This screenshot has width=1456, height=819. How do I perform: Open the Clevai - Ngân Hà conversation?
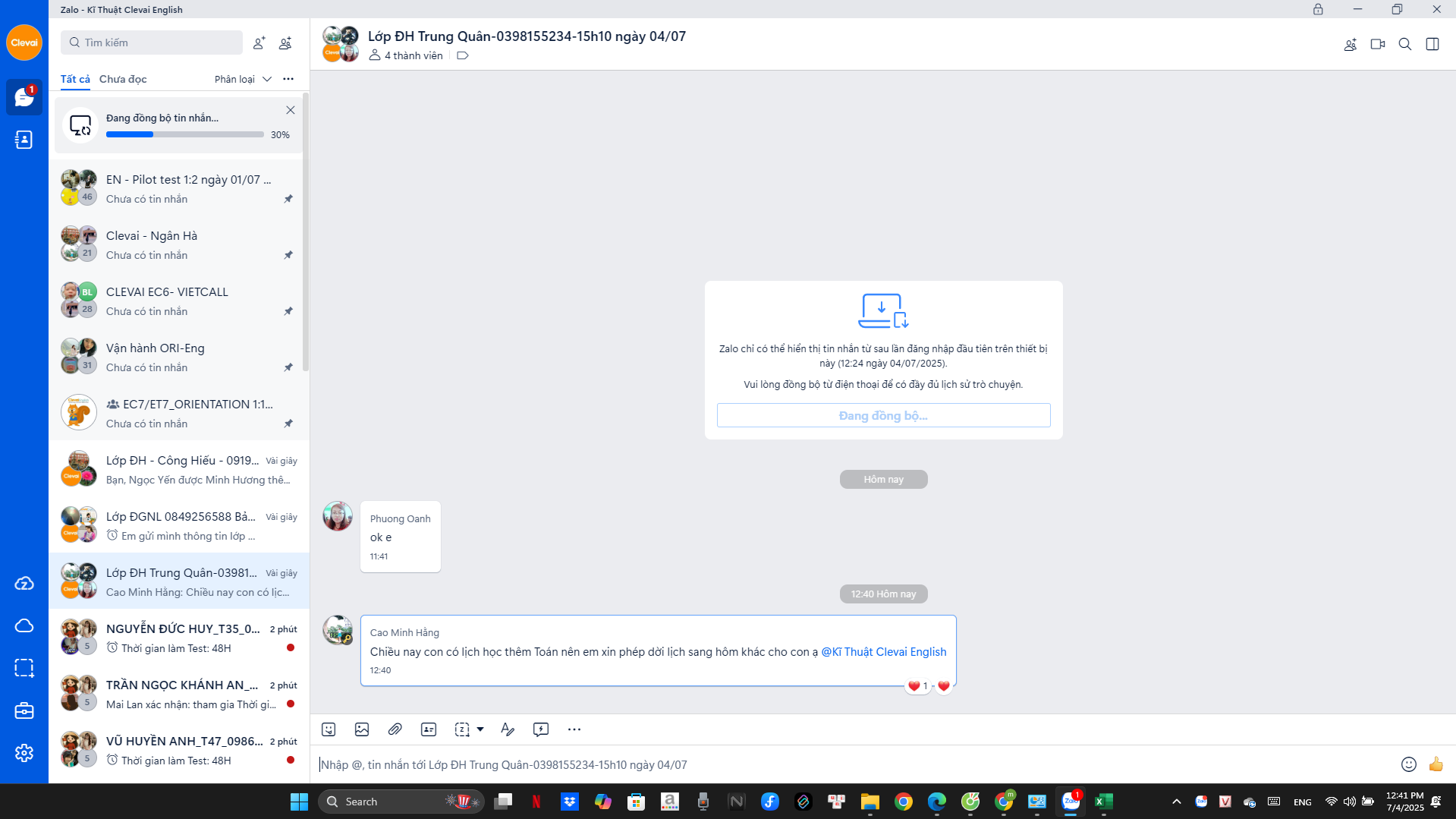[179, 244]
